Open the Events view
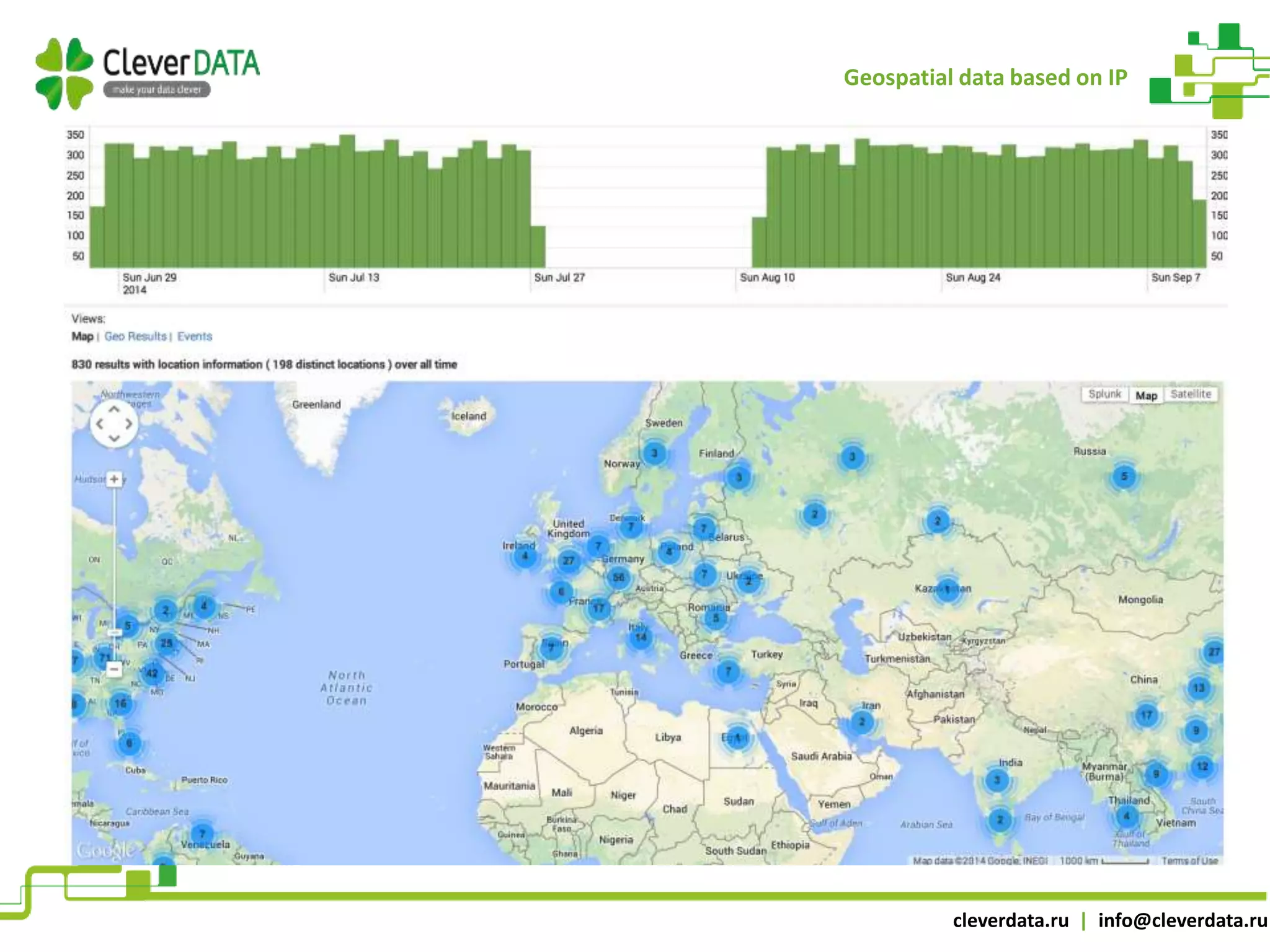Image resolution: width=1270 pixels, height=952 pixels. click(x=195, y=337)
